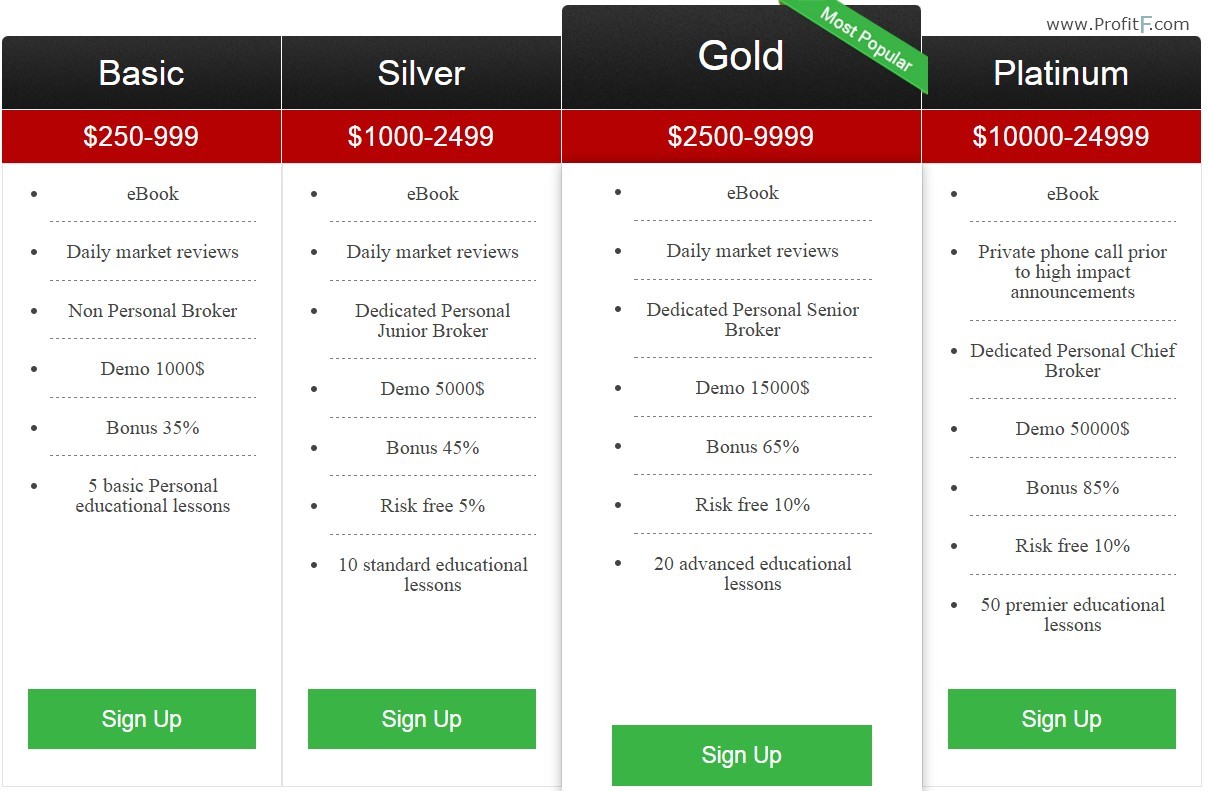Click the Gold plan Sign Up button

(x=742, y=755)
